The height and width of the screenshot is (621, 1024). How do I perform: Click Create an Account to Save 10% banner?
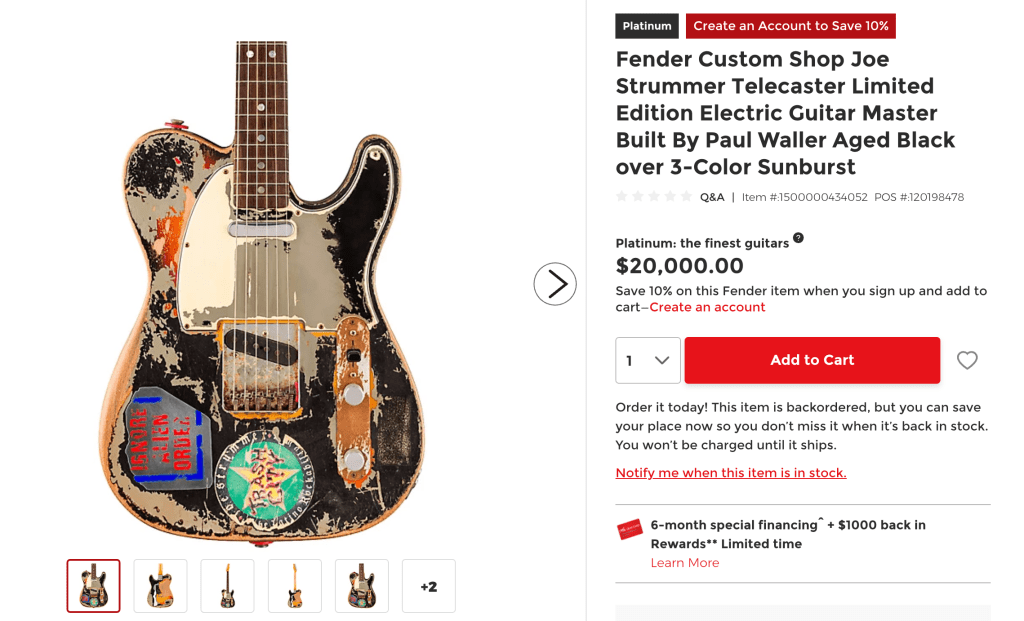point(791,26)
